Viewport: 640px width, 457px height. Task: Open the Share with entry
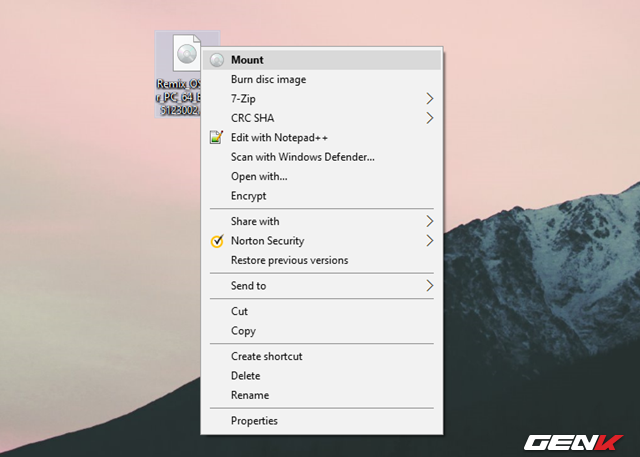322,221
